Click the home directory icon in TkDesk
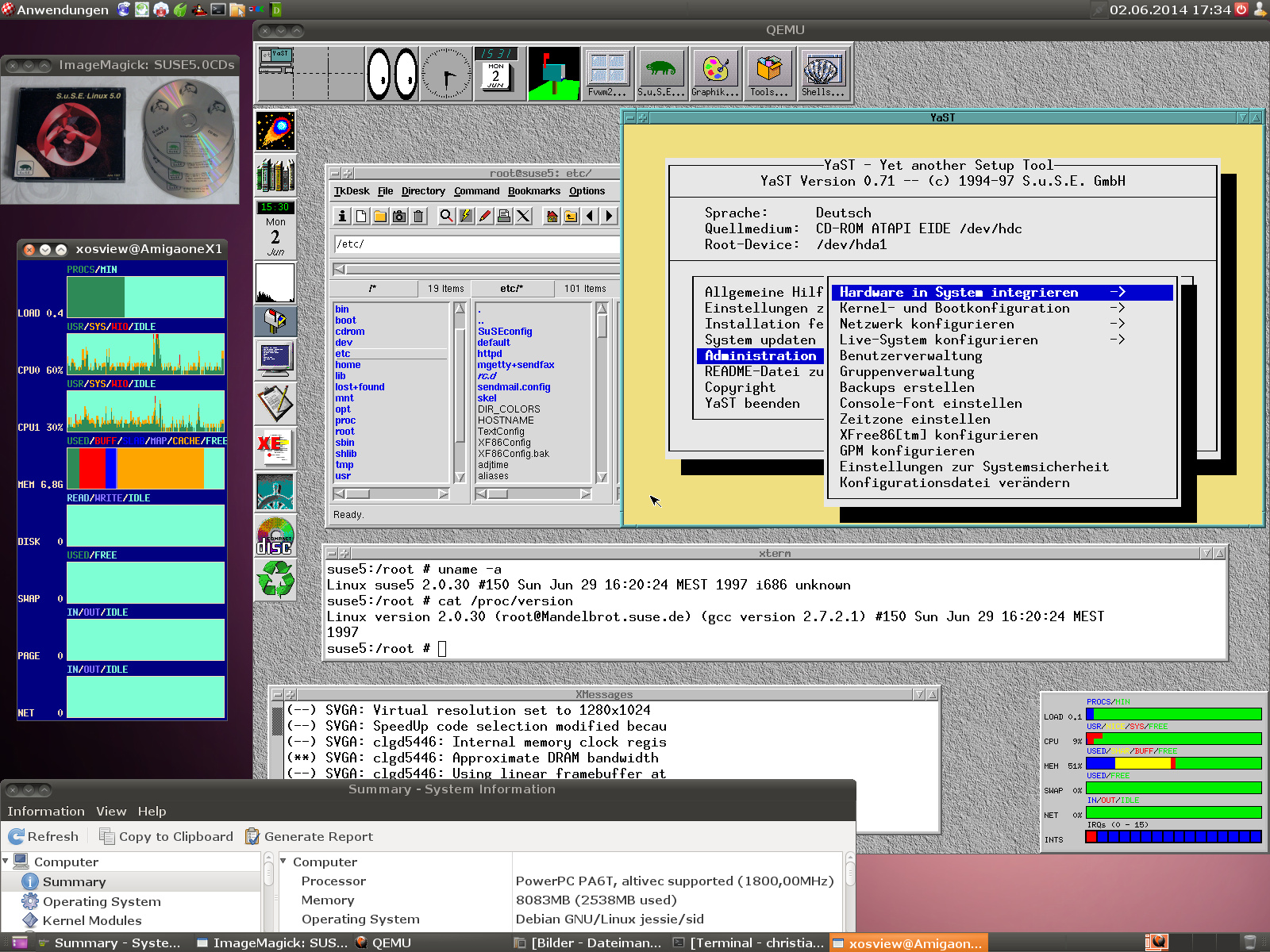This screenshot has width=1270, height=952. pyautogui.click(x=552, y=216)
